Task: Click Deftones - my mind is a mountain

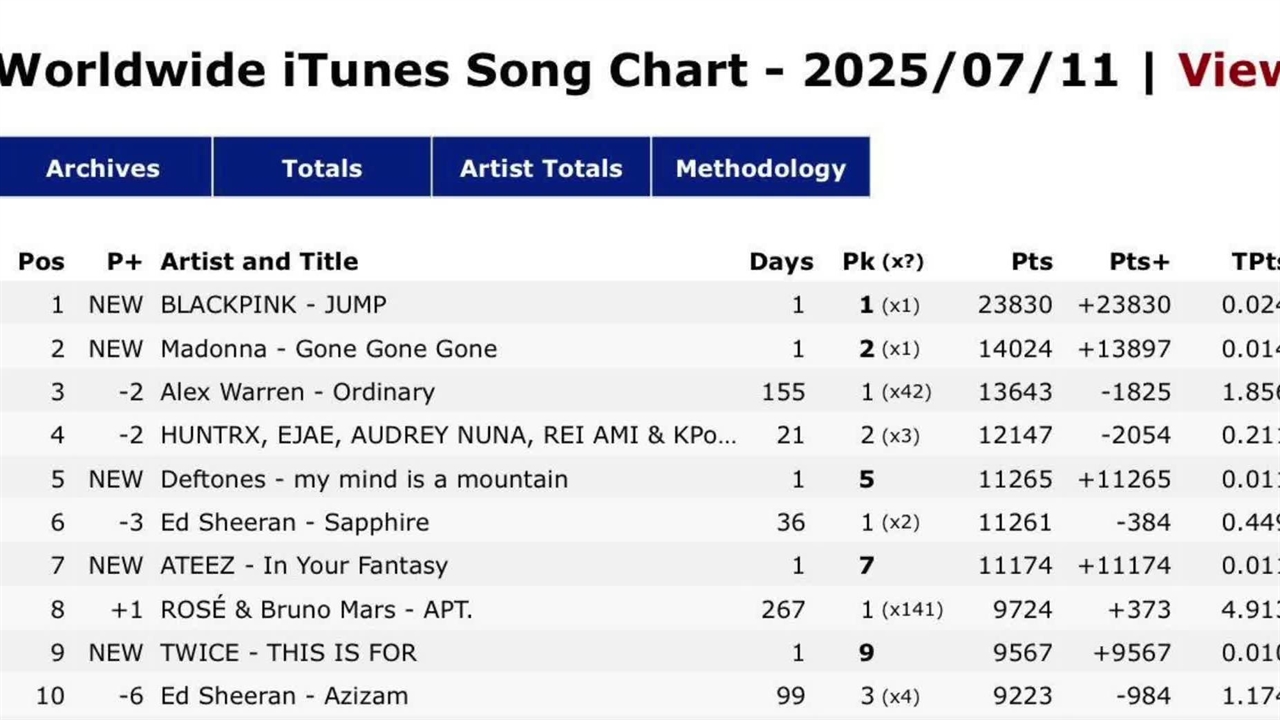Action: (364, 479)
